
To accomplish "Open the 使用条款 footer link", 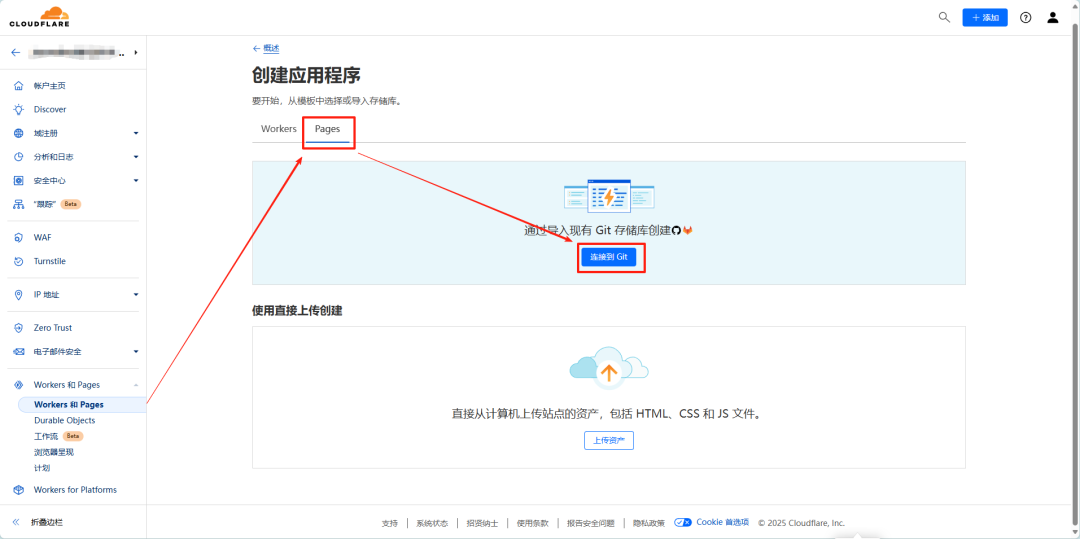I will (x=532, y=523).
